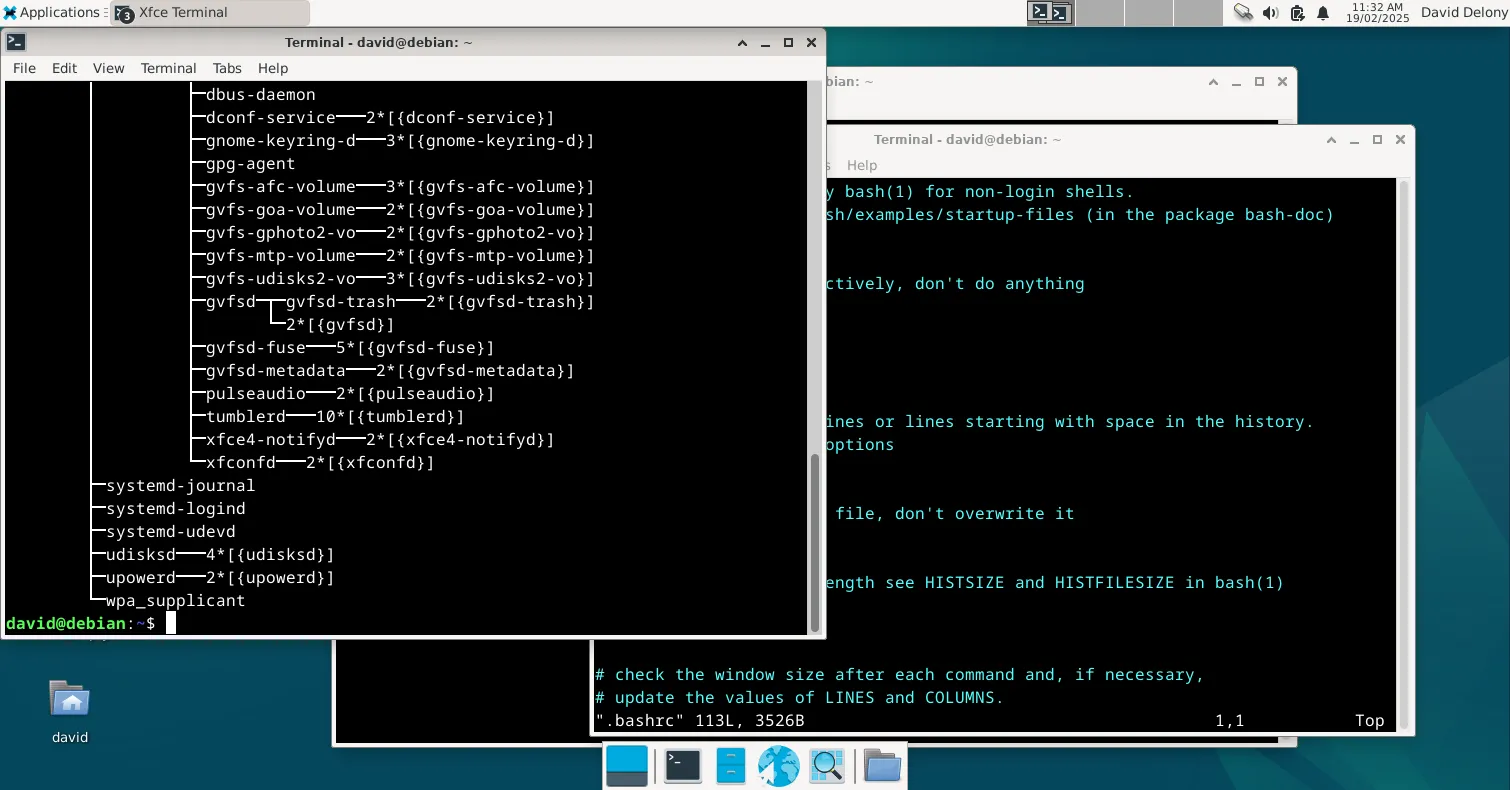
Task: Open the Terminal menu in the menu bar
Action: click(168, 68)
